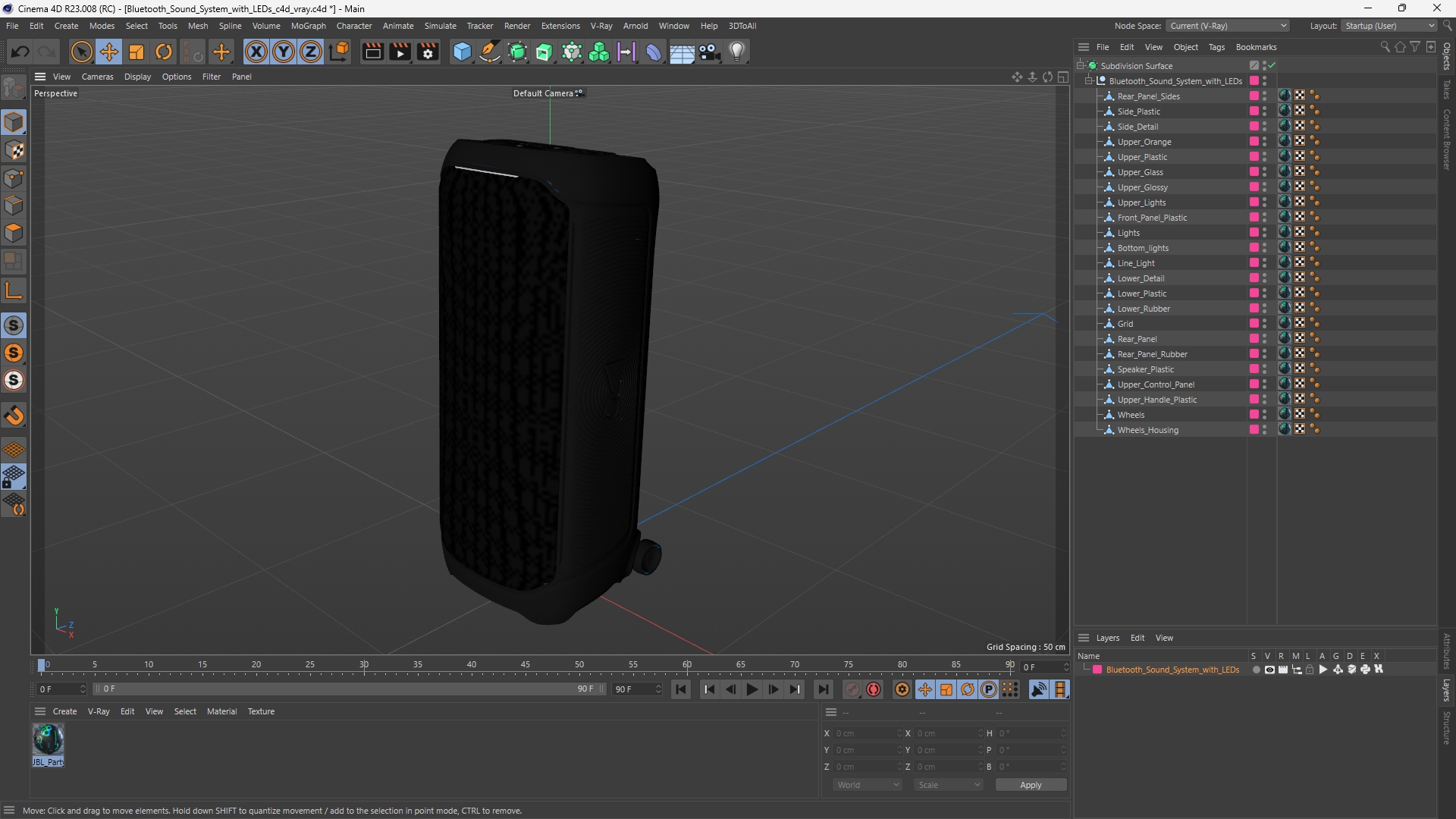Open the Simulate menu
Screen dimensions: 1456x819
pos(440,26)
